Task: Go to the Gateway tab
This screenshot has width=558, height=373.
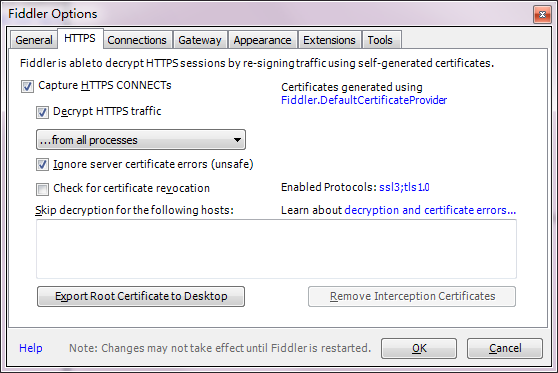Action: pyautogui.click(x=200, y=40)
